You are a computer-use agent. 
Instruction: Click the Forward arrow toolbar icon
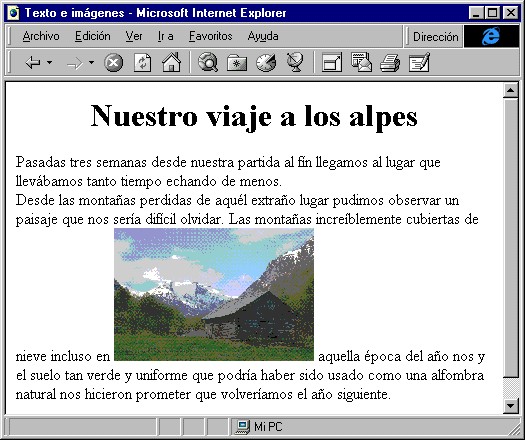point(75,63)
